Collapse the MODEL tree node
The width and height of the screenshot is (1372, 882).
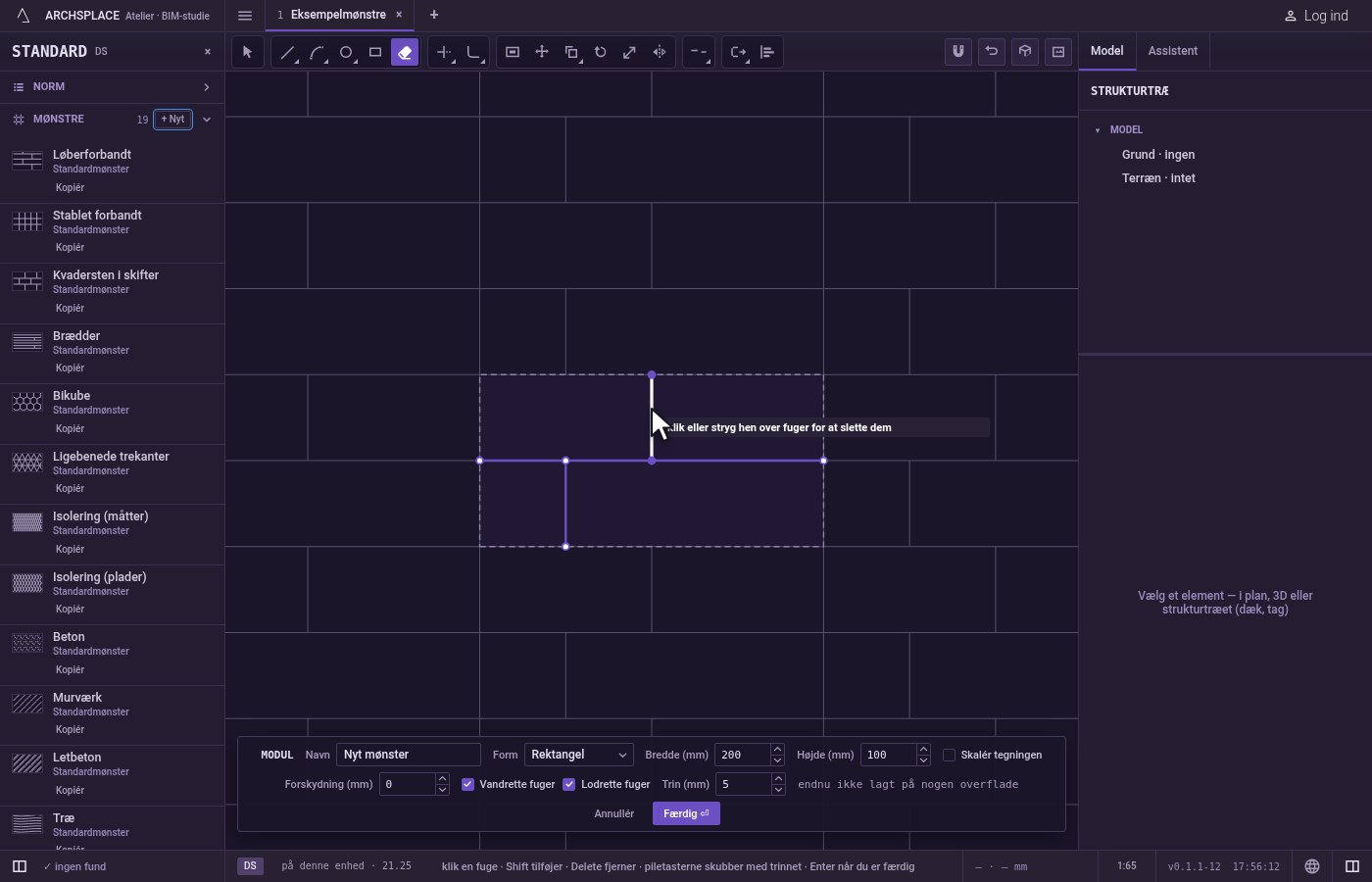pos(1098,129)
